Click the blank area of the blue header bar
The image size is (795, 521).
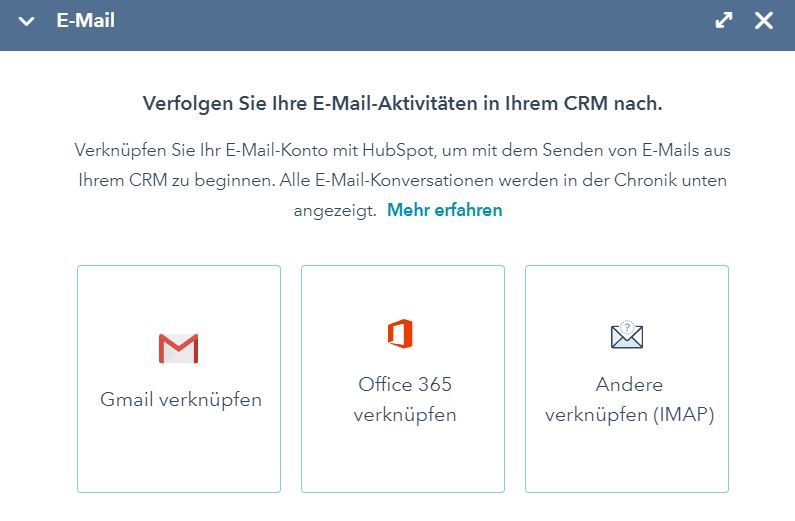pyautogui.click(x=400, y=21)
